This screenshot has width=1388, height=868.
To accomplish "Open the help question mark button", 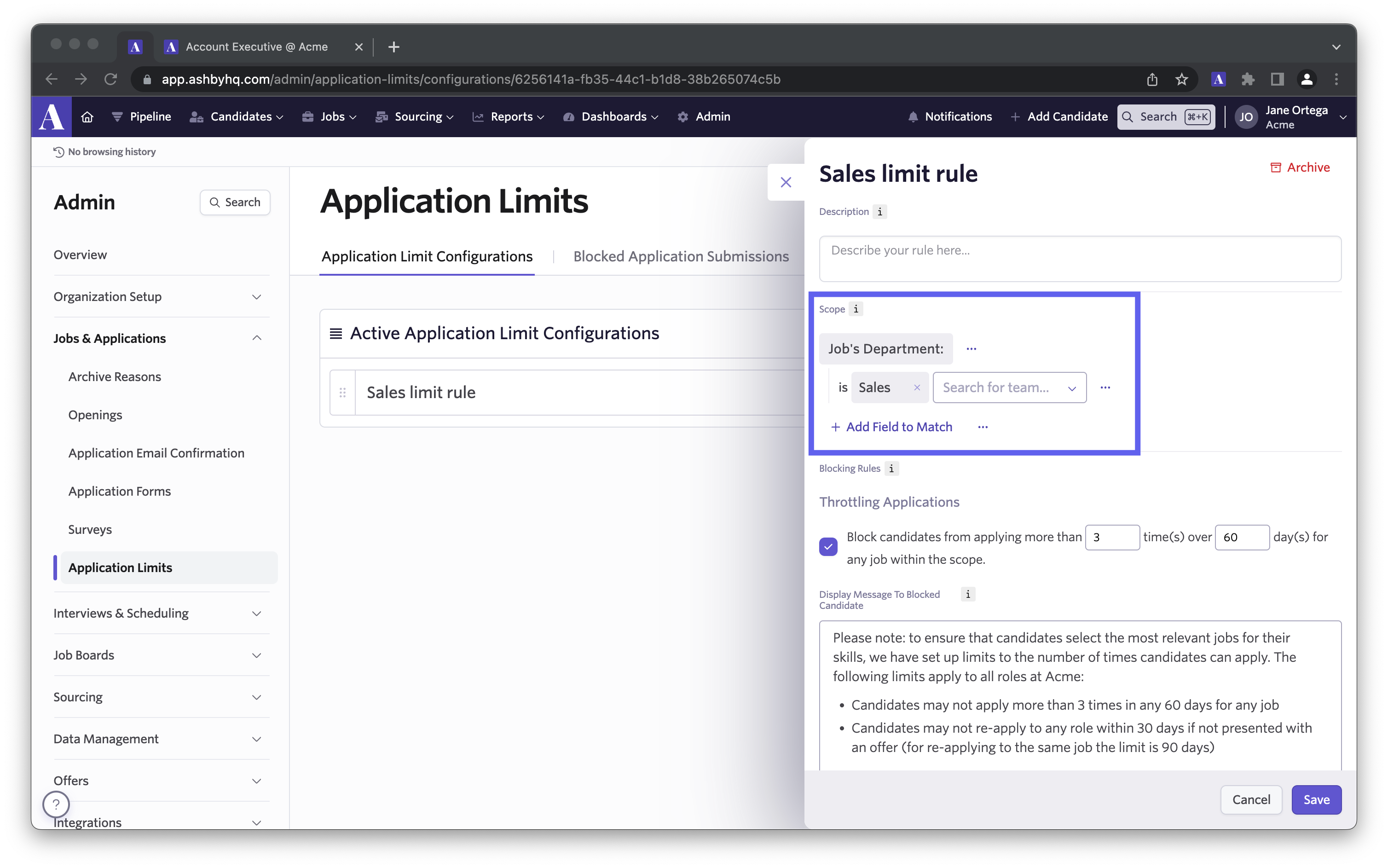I will (x=56, y=804).
